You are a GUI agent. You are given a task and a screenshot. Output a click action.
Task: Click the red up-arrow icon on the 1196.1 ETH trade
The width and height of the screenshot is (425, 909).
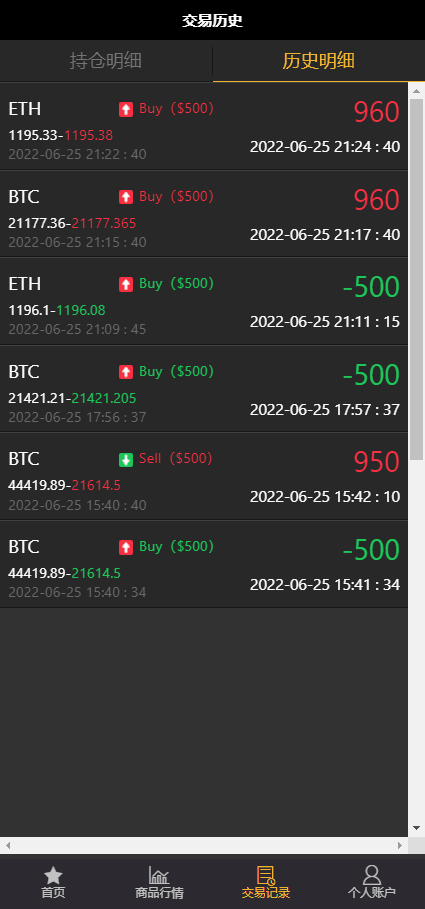(x=126, y=284)
